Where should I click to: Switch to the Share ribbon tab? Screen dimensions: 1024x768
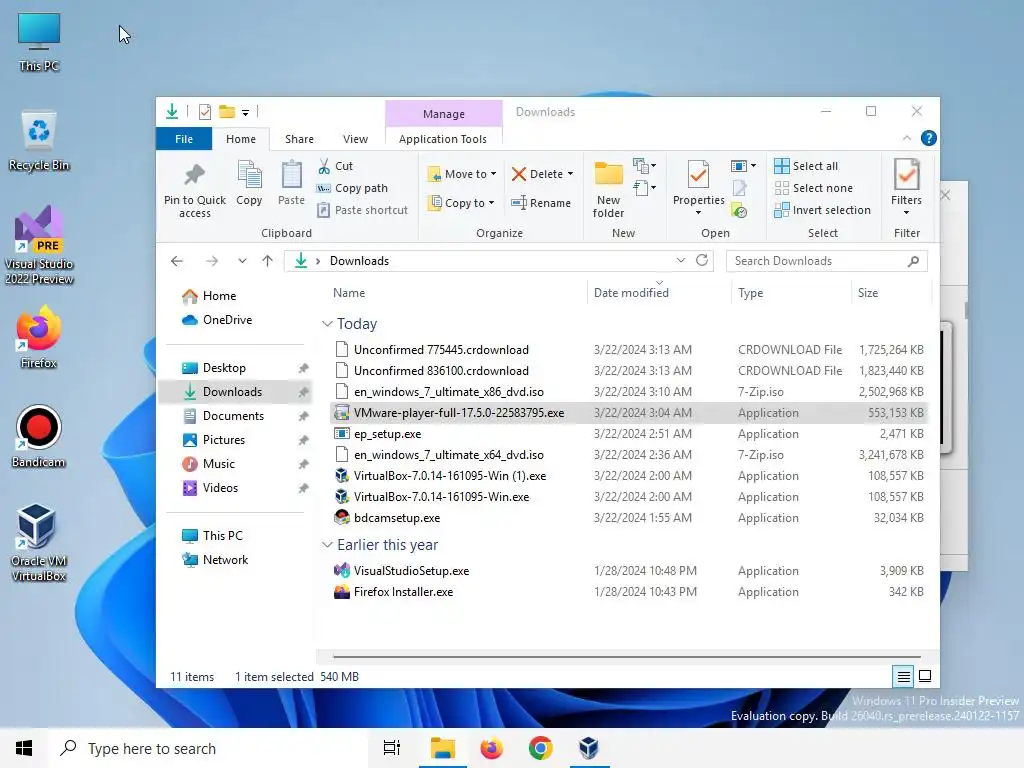click(x=299, y=139)
